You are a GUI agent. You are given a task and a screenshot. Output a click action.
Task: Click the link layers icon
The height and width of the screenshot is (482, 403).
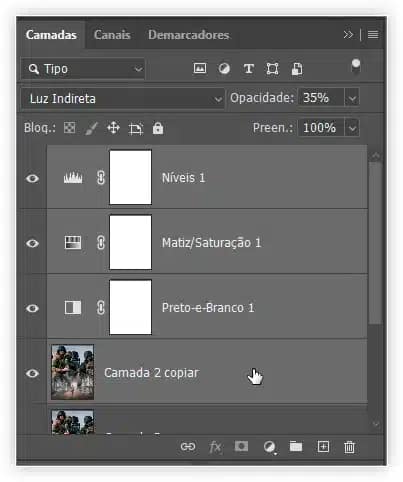click(188, 446)
